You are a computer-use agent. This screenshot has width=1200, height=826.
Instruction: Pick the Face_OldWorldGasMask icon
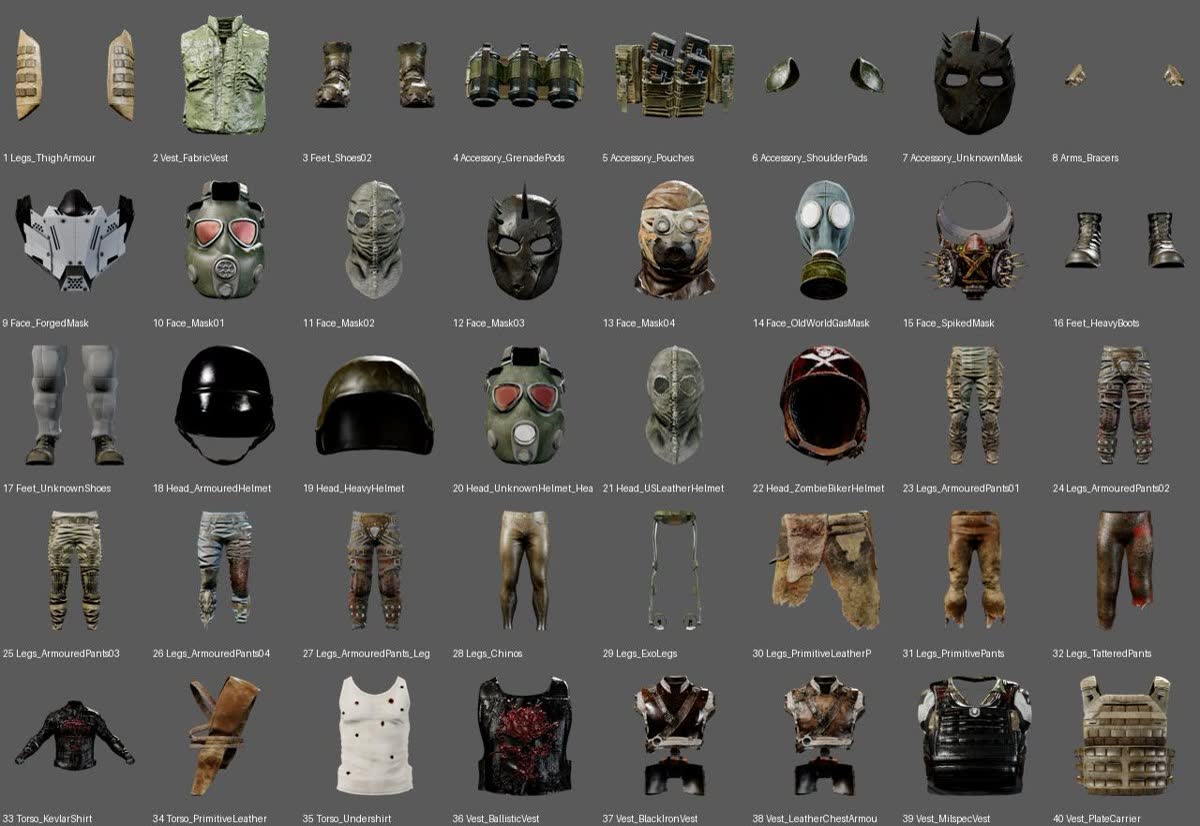[x=825, y=239]
